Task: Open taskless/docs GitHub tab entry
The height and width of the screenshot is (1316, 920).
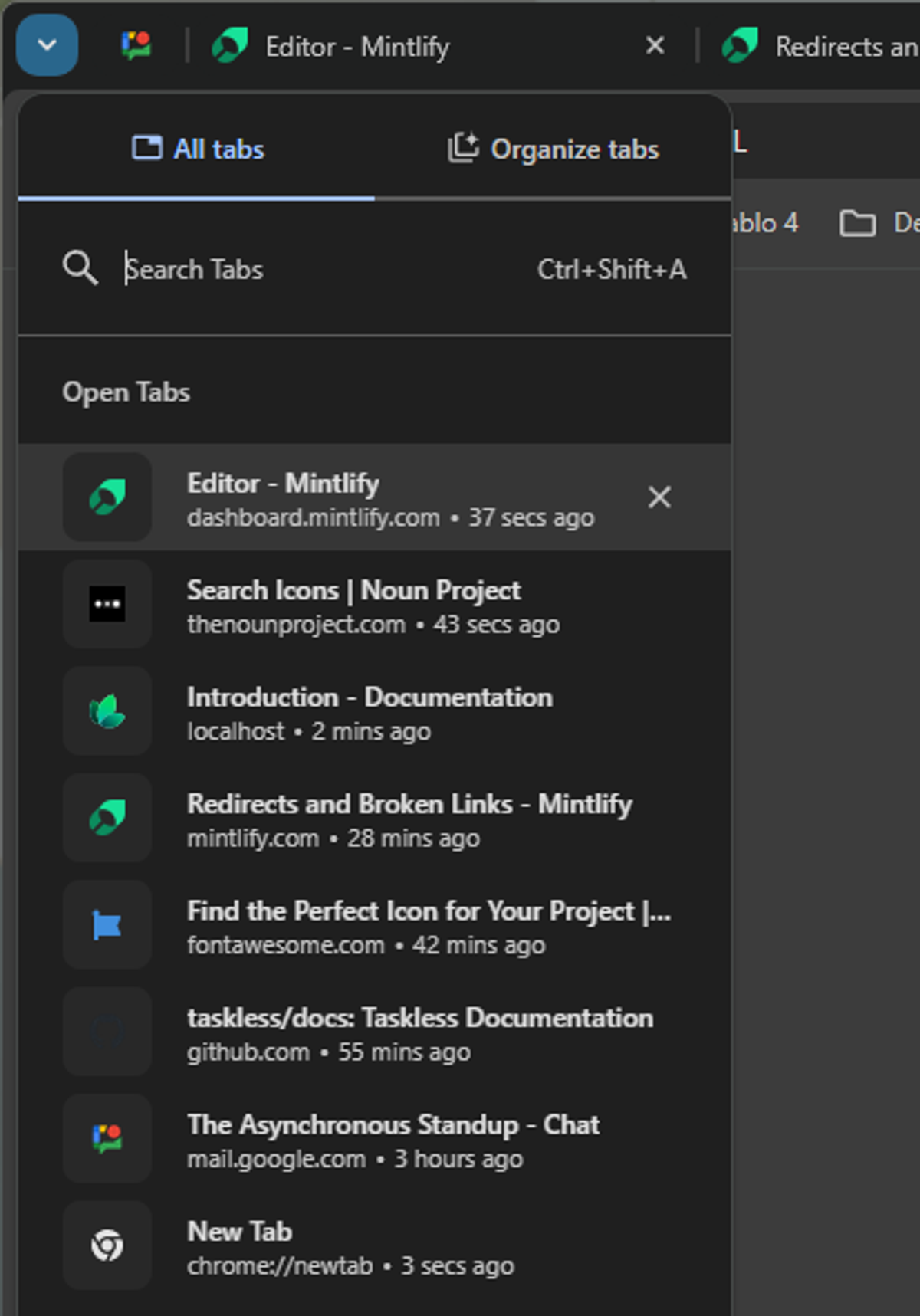Action: point(374,1032)
